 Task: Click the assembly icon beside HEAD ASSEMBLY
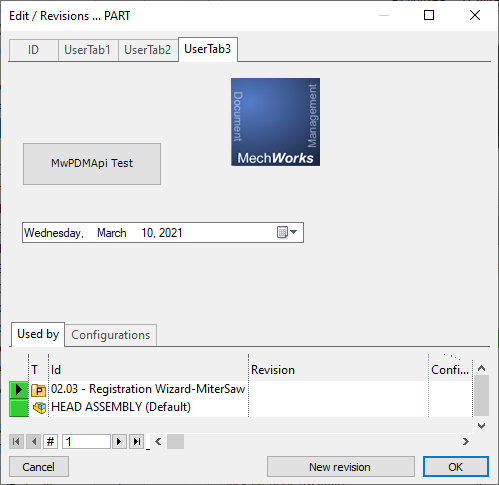coord(39,407)
